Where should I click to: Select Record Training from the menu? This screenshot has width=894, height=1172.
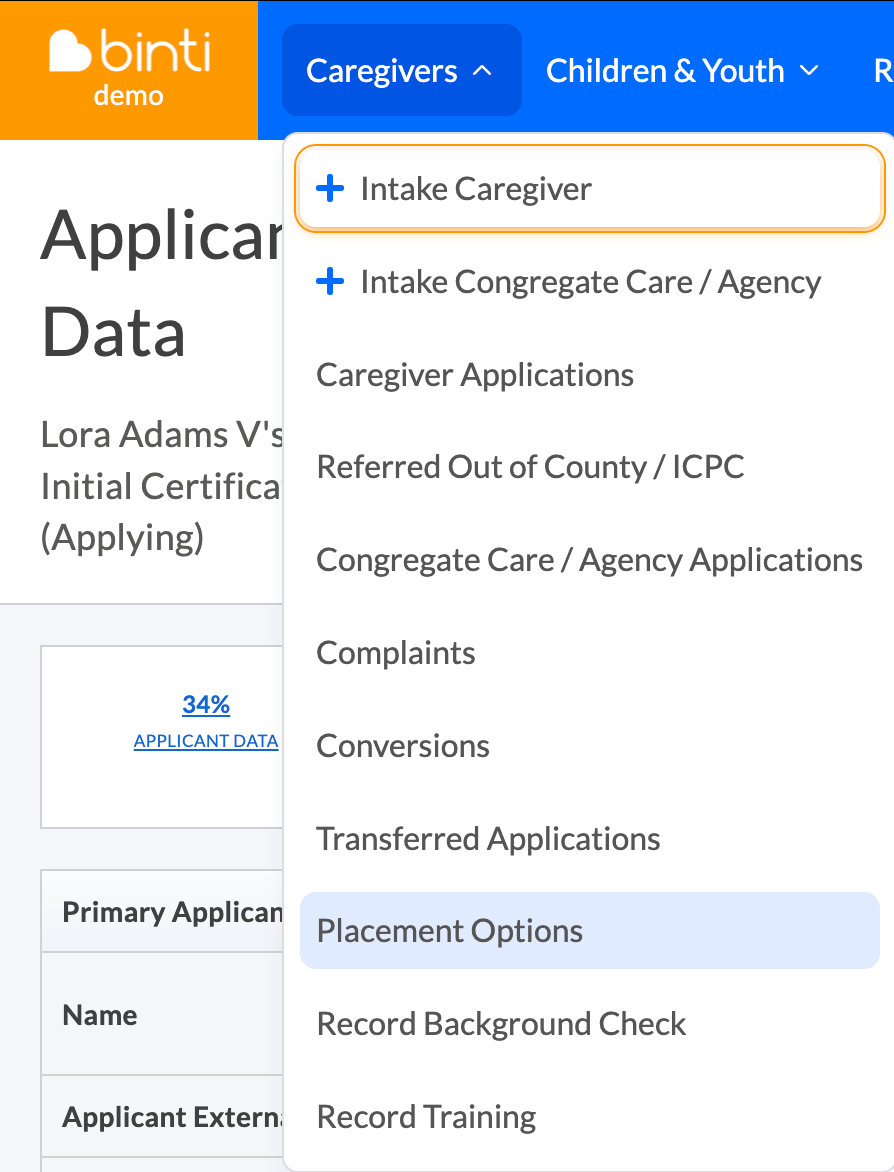426,1116
